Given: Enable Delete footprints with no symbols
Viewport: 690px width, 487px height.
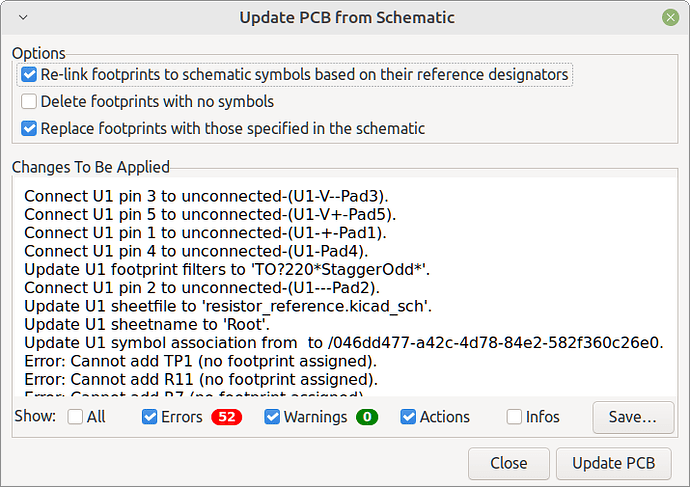Looking at the screenshot, I should click(x=29, y=101).
